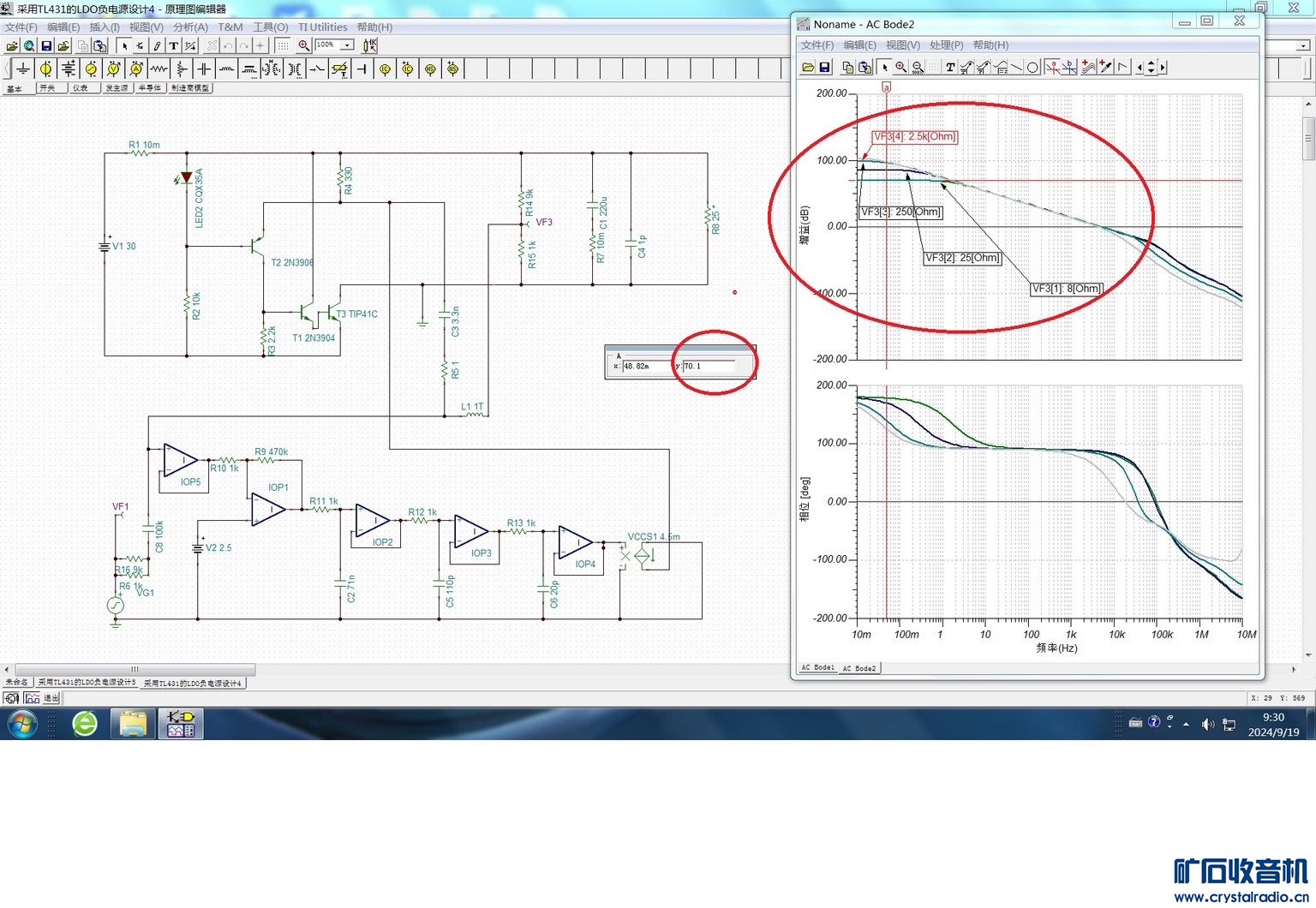Switch to the AC Bode2 tab
The height and width of the screenshot is (908, 1316).
coord(858,668)
